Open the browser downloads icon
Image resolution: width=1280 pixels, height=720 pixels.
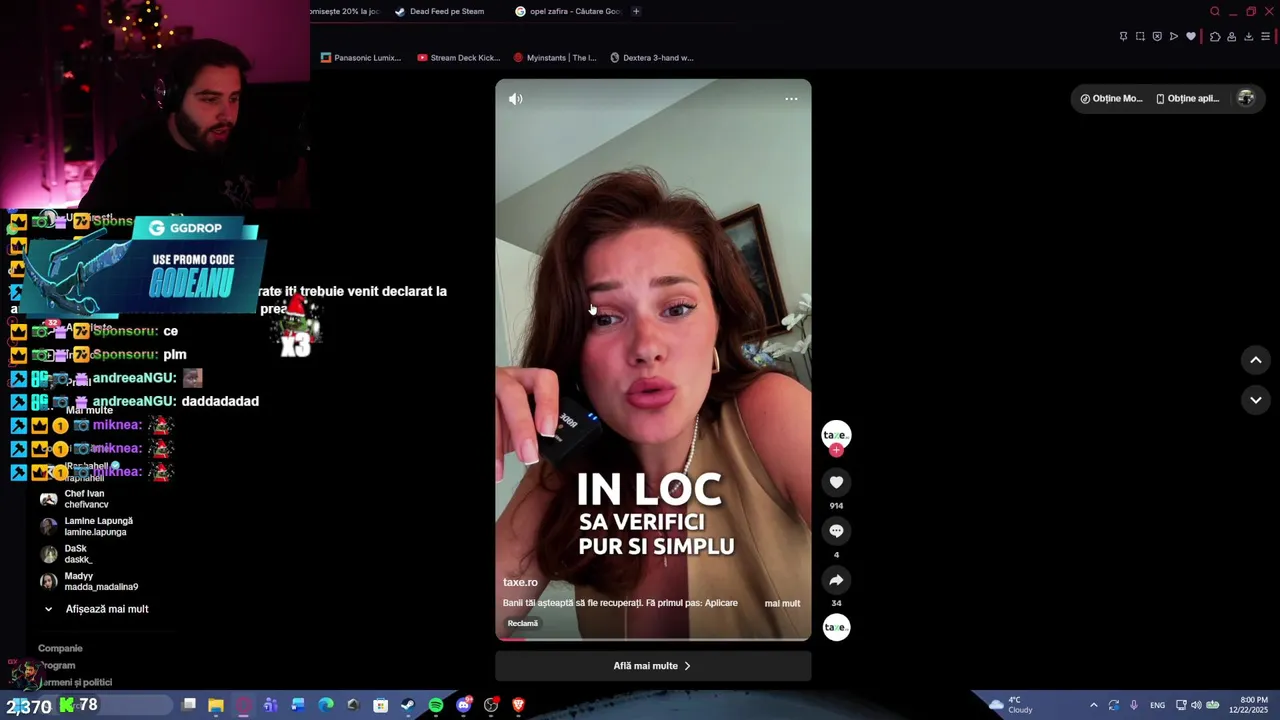coord(1248,37)
